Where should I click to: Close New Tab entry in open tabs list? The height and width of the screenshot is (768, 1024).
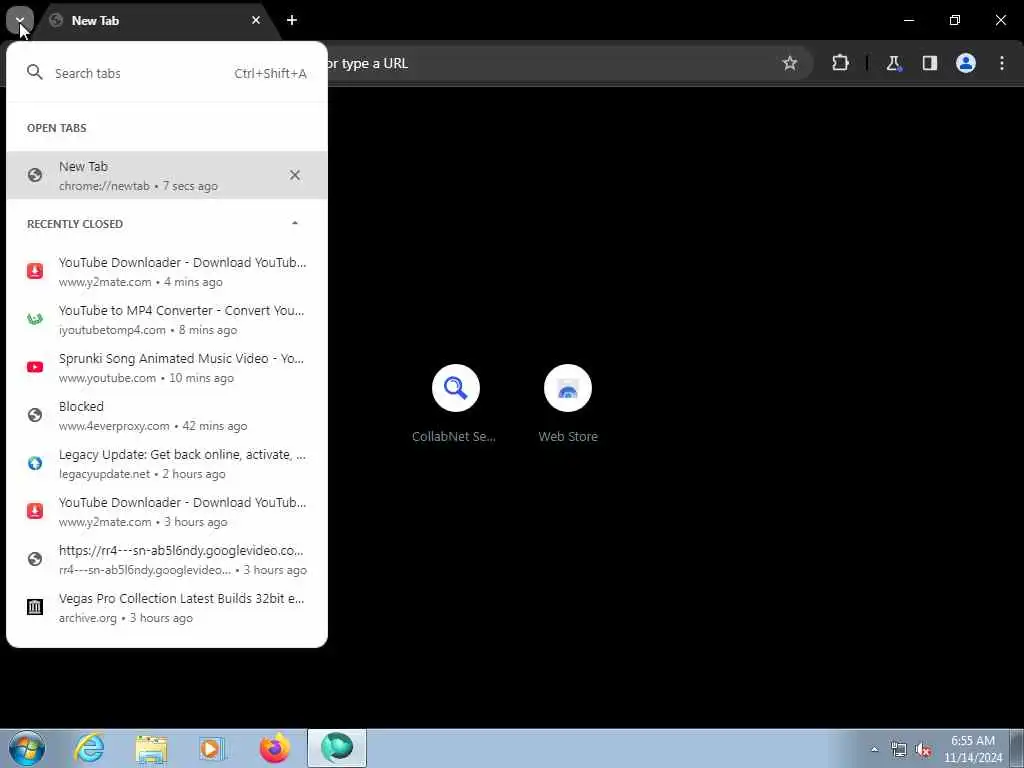click(295, 175)
